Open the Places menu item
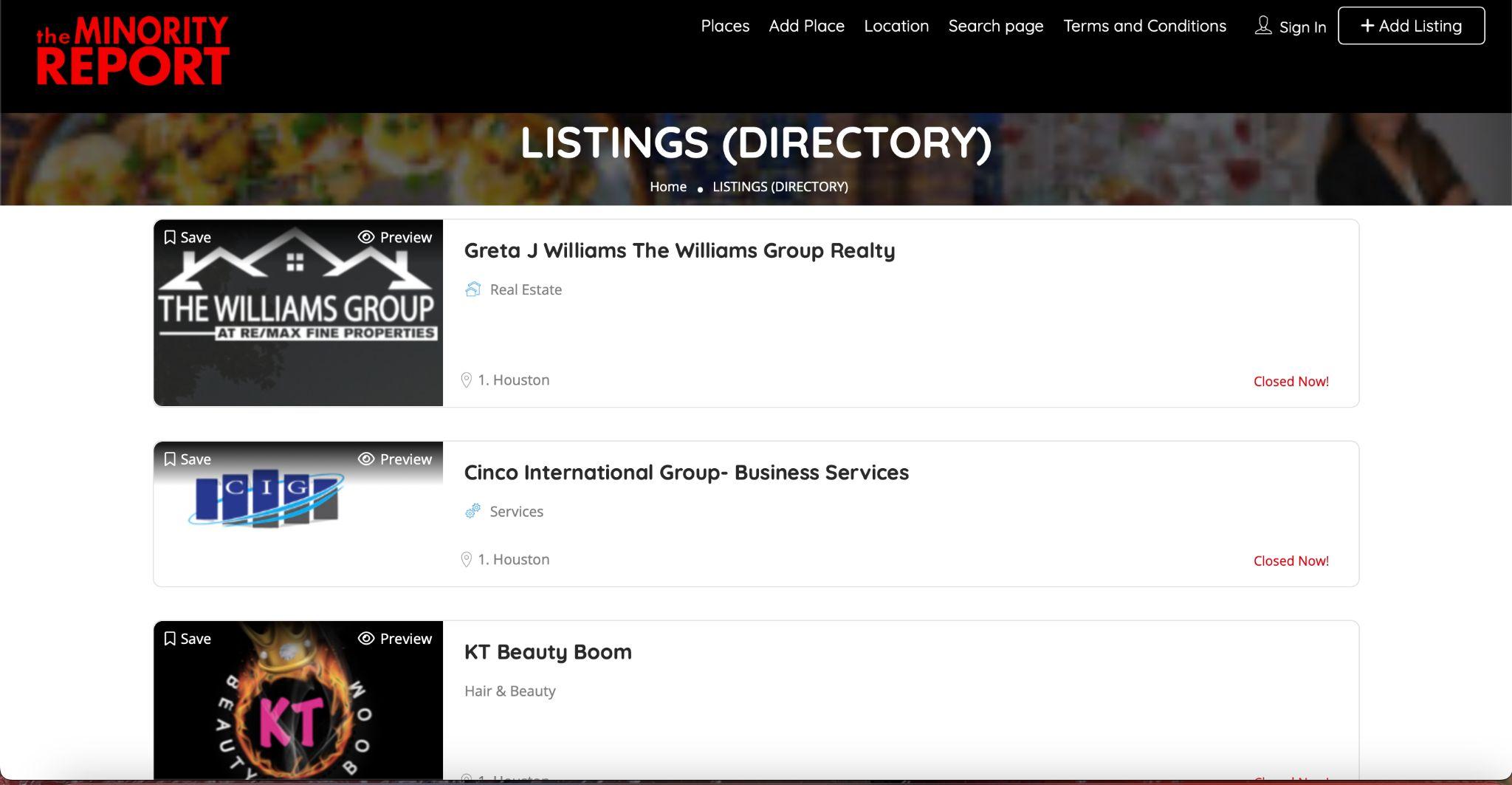This screenshot has height=785, width=1512. pos(725,26)
